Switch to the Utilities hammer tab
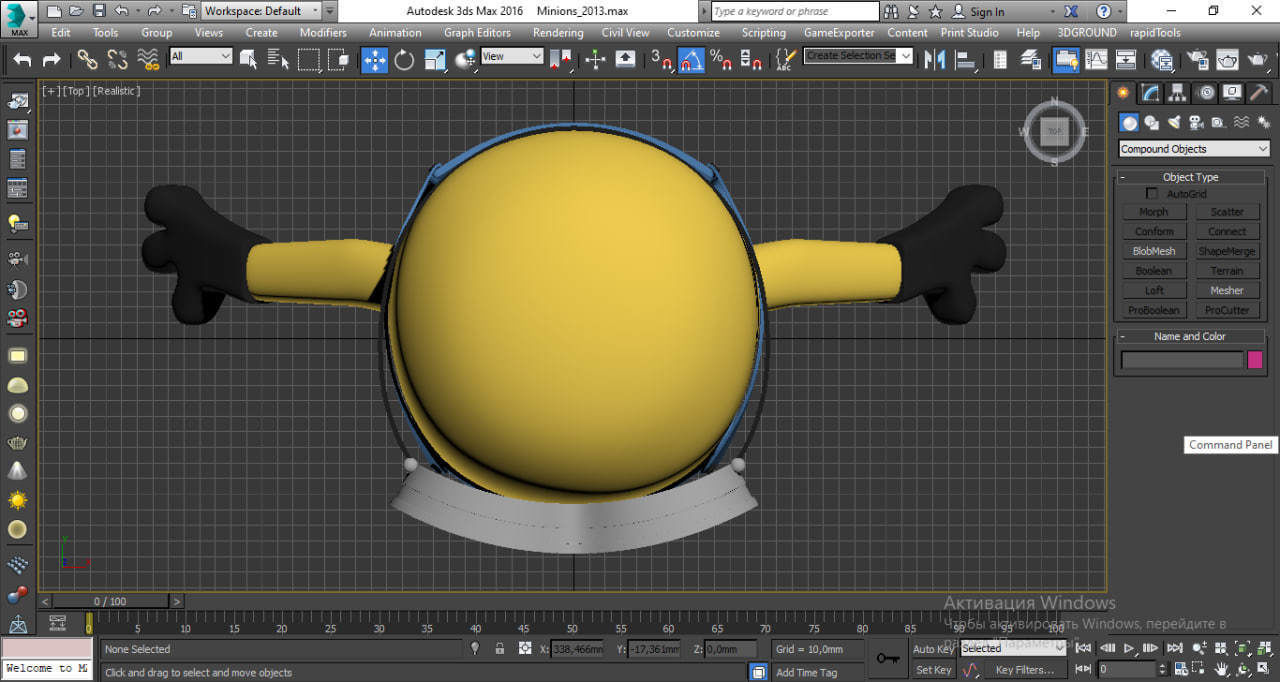Screen dimensions: 1280x682 1259,93
